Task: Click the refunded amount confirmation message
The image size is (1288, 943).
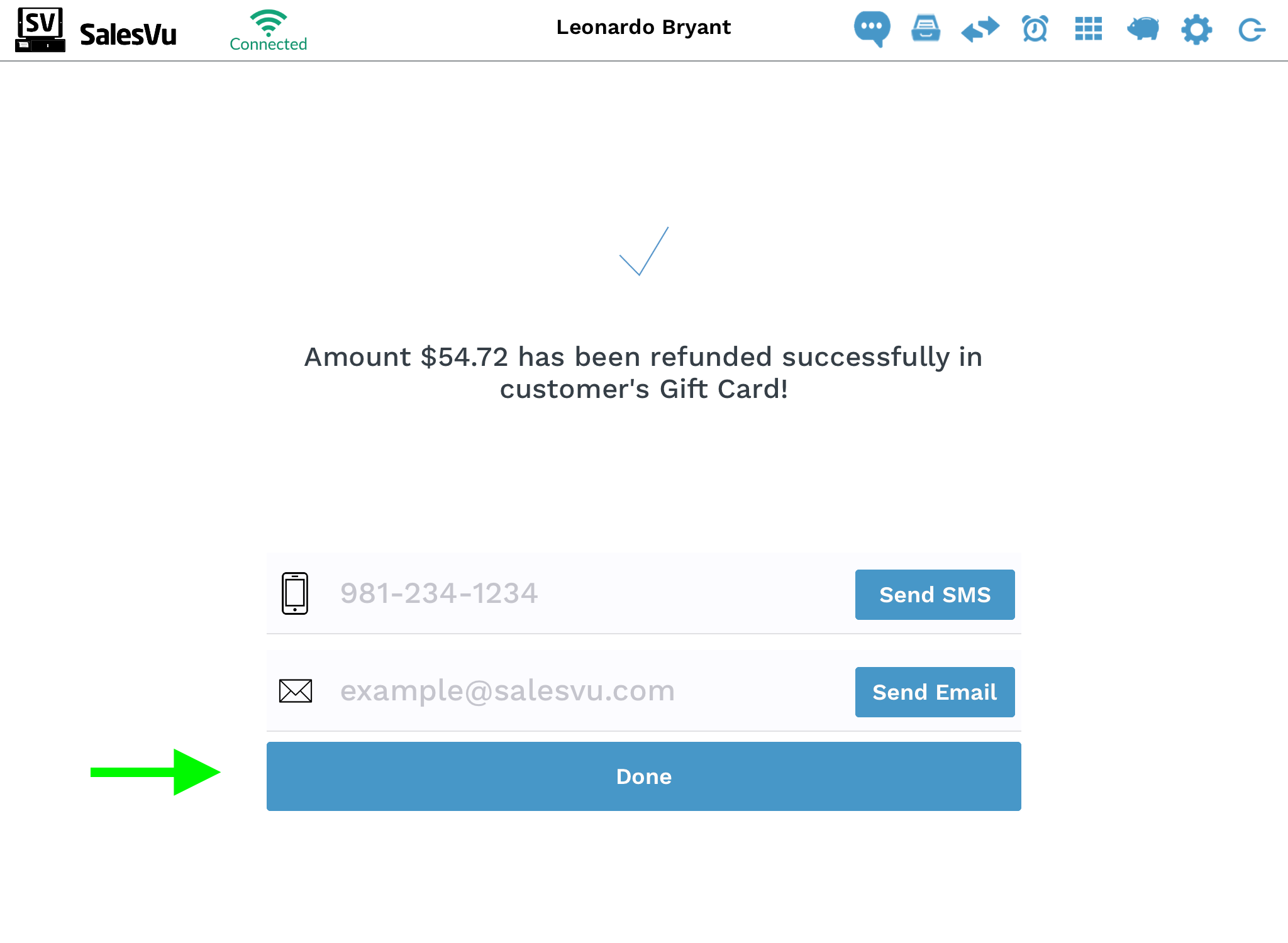Action: coord(643,373)
